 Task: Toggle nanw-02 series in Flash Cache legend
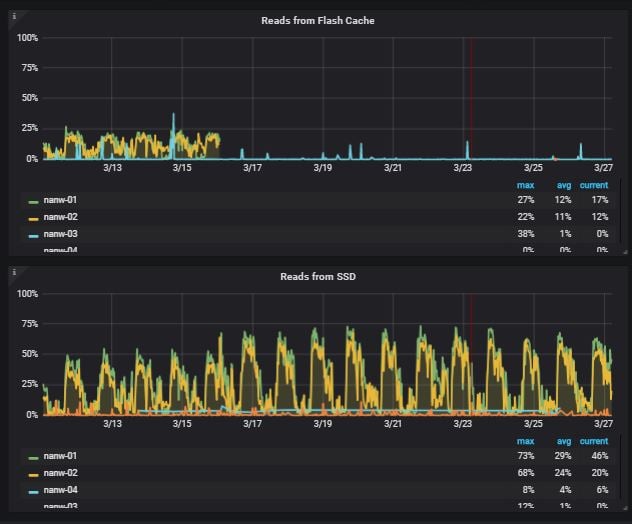pyautogui.click(x=60, y=217)
